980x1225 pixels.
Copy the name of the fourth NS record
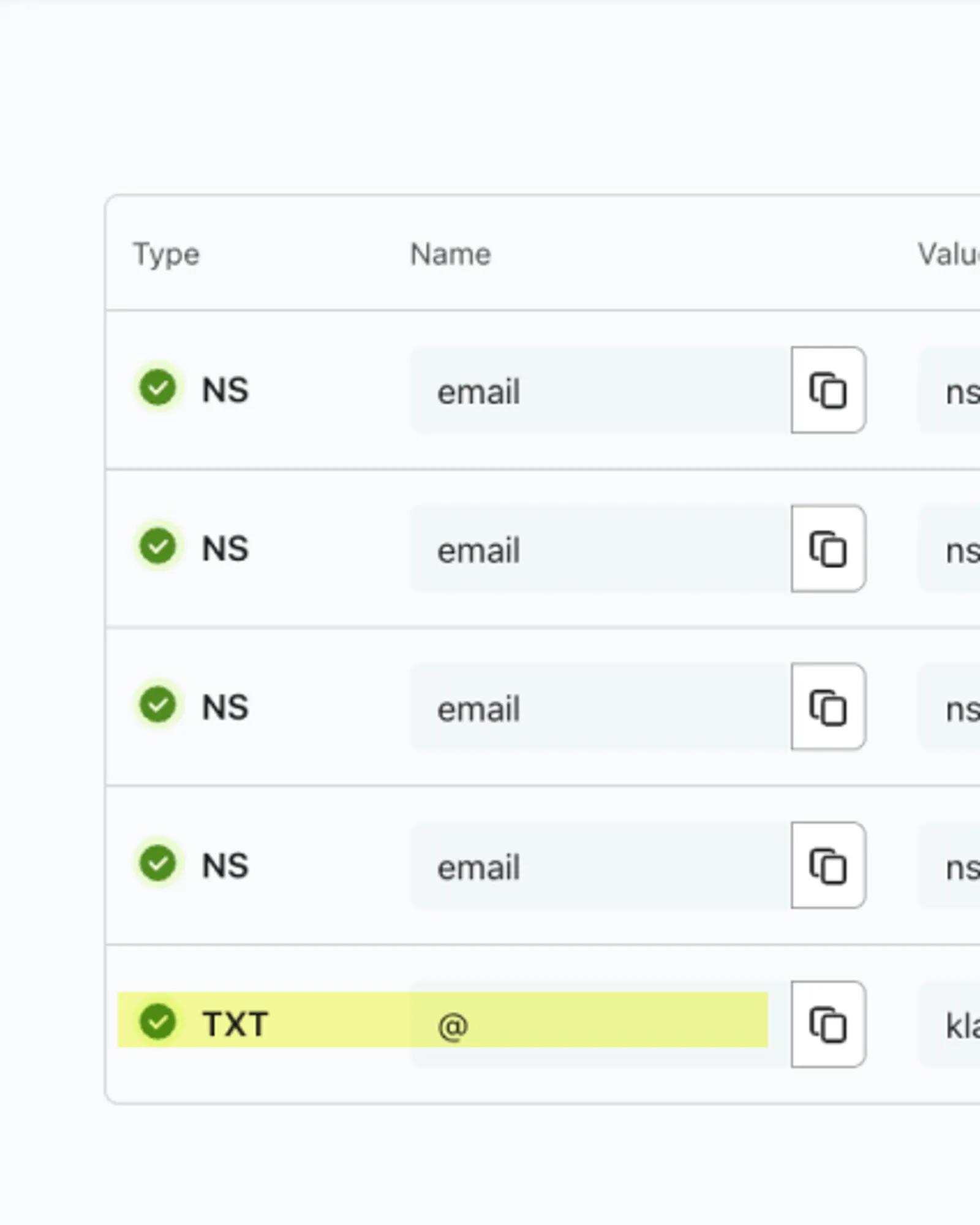tap(828, 865)
